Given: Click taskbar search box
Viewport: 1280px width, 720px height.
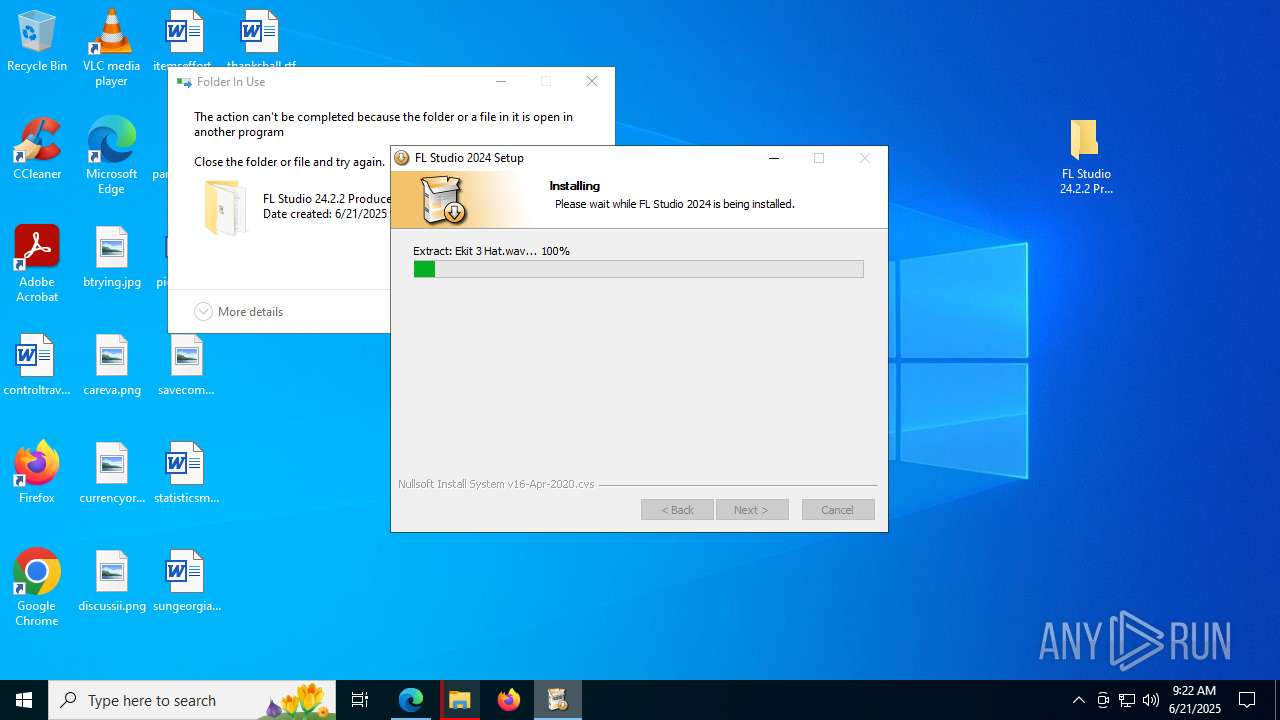Looking at the screenshot, I should pos(192,700).
